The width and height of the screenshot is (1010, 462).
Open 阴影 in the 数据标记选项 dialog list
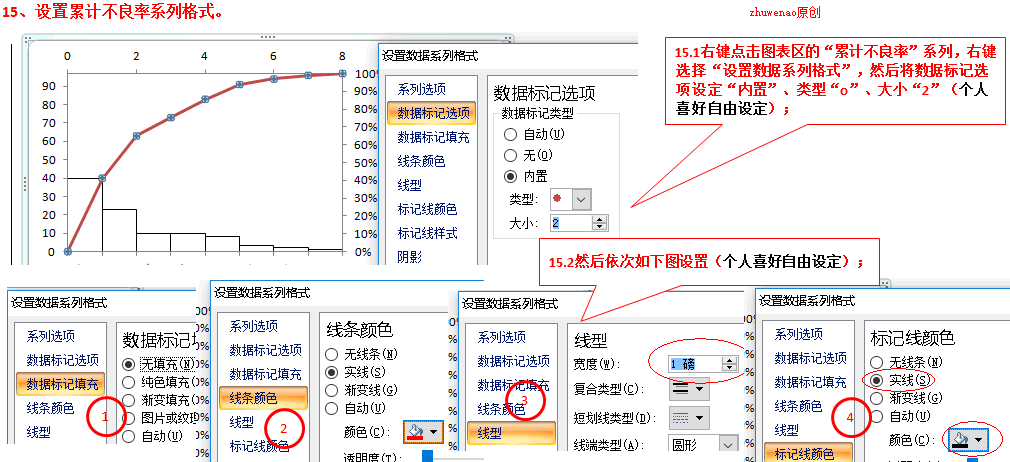(x=412, y=257)
